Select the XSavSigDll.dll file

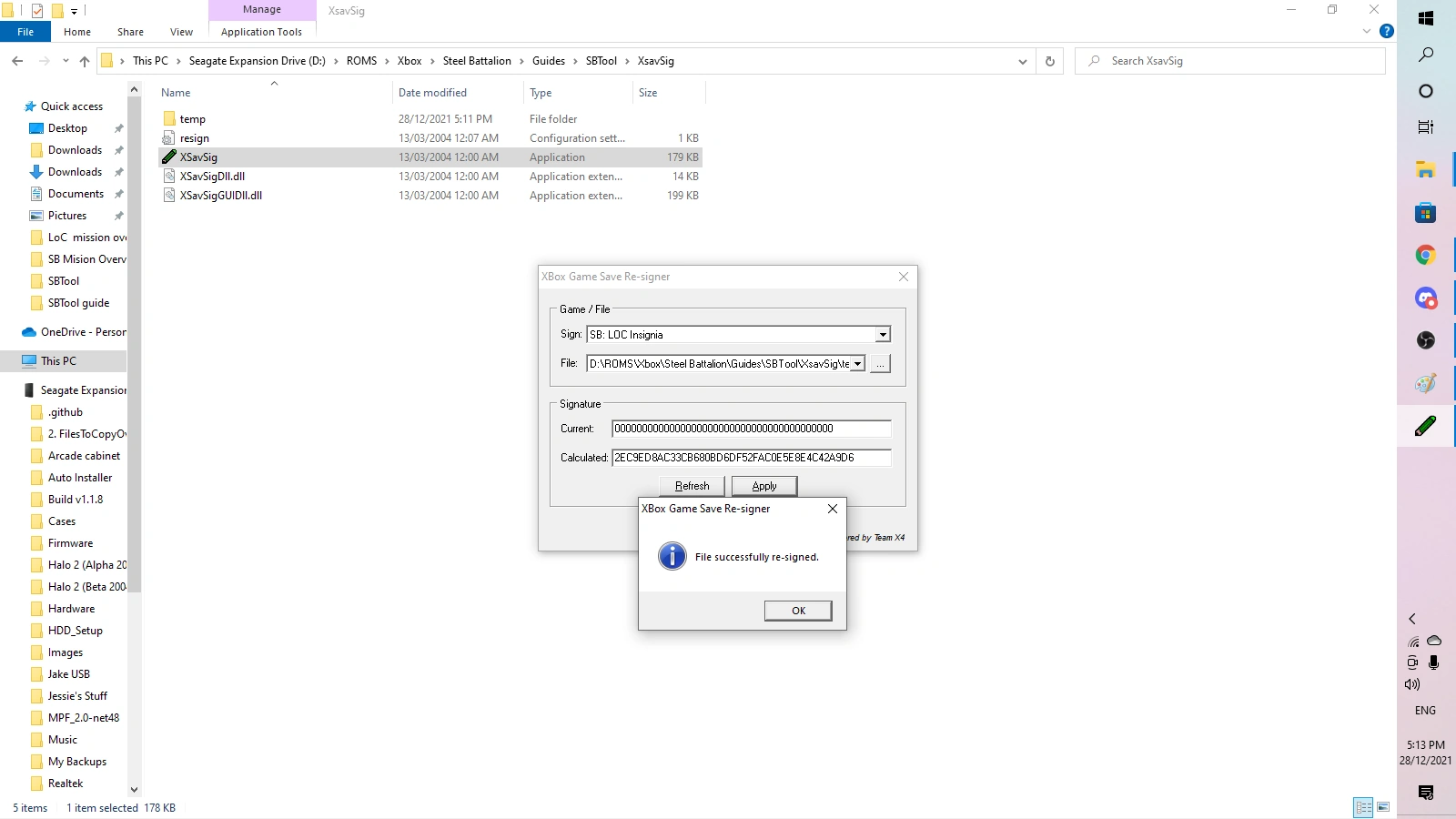pyautogui.click(x=430, y=177)
